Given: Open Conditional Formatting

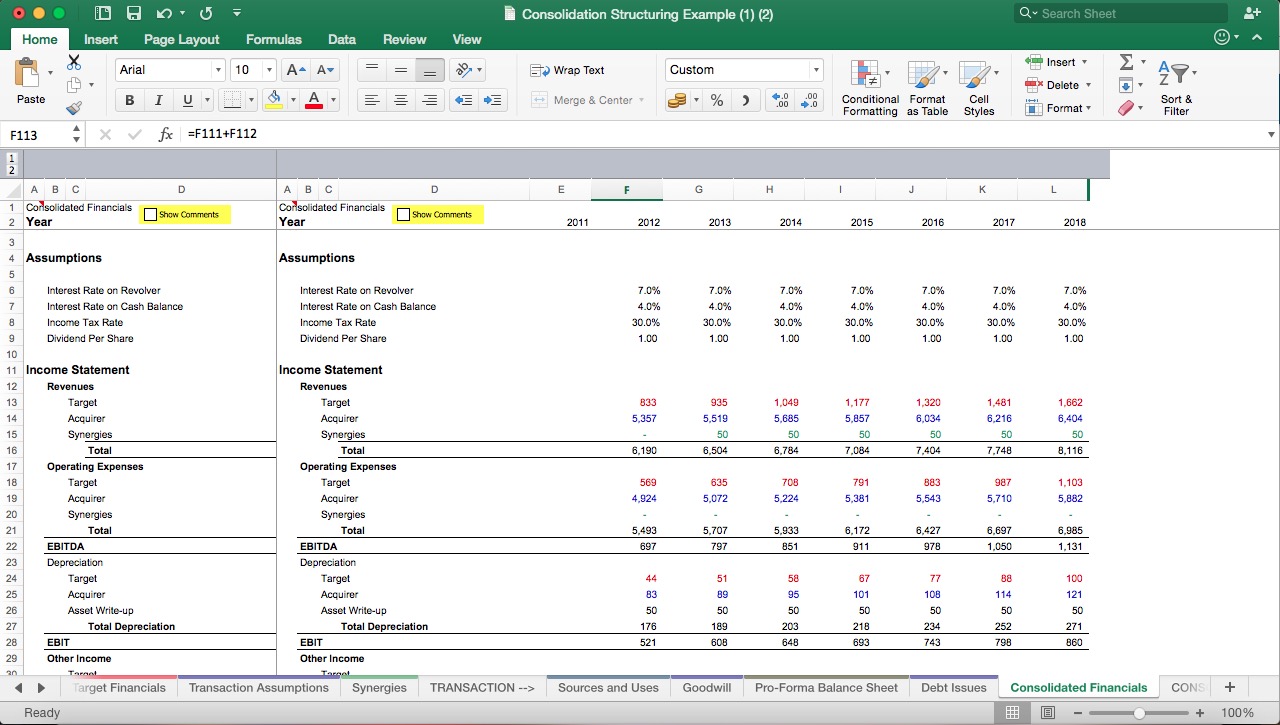Looking at the screenshot, I should click(870, 88).
